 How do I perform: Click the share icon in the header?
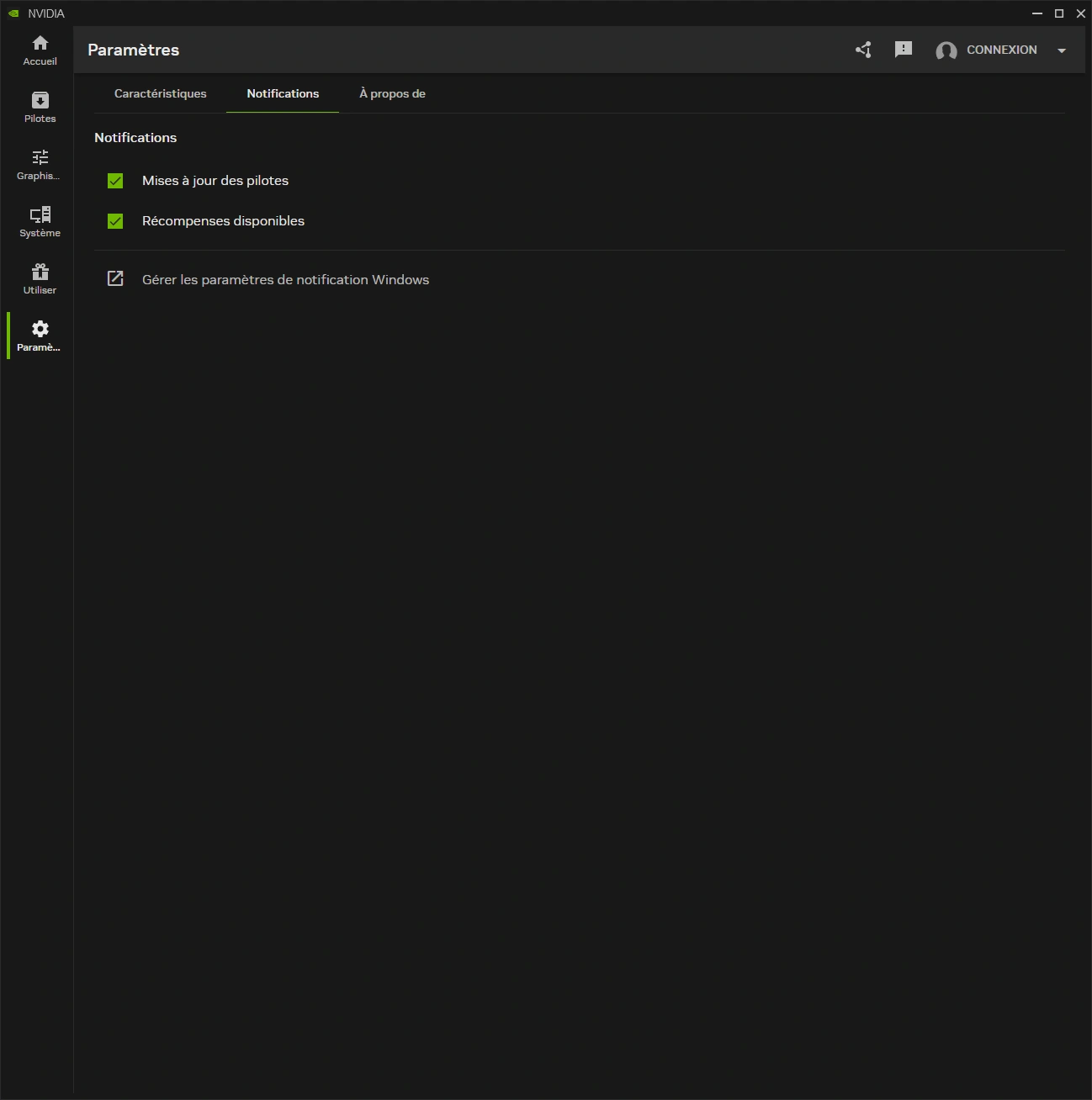[x=863, y=50]
